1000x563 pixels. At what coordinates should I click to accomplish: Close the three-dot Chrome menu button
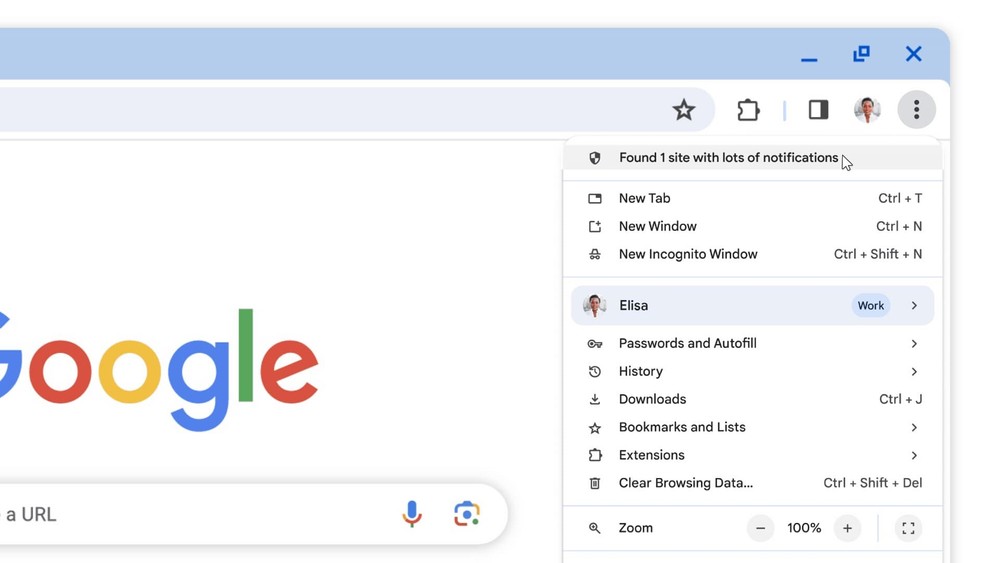(916, 110)
